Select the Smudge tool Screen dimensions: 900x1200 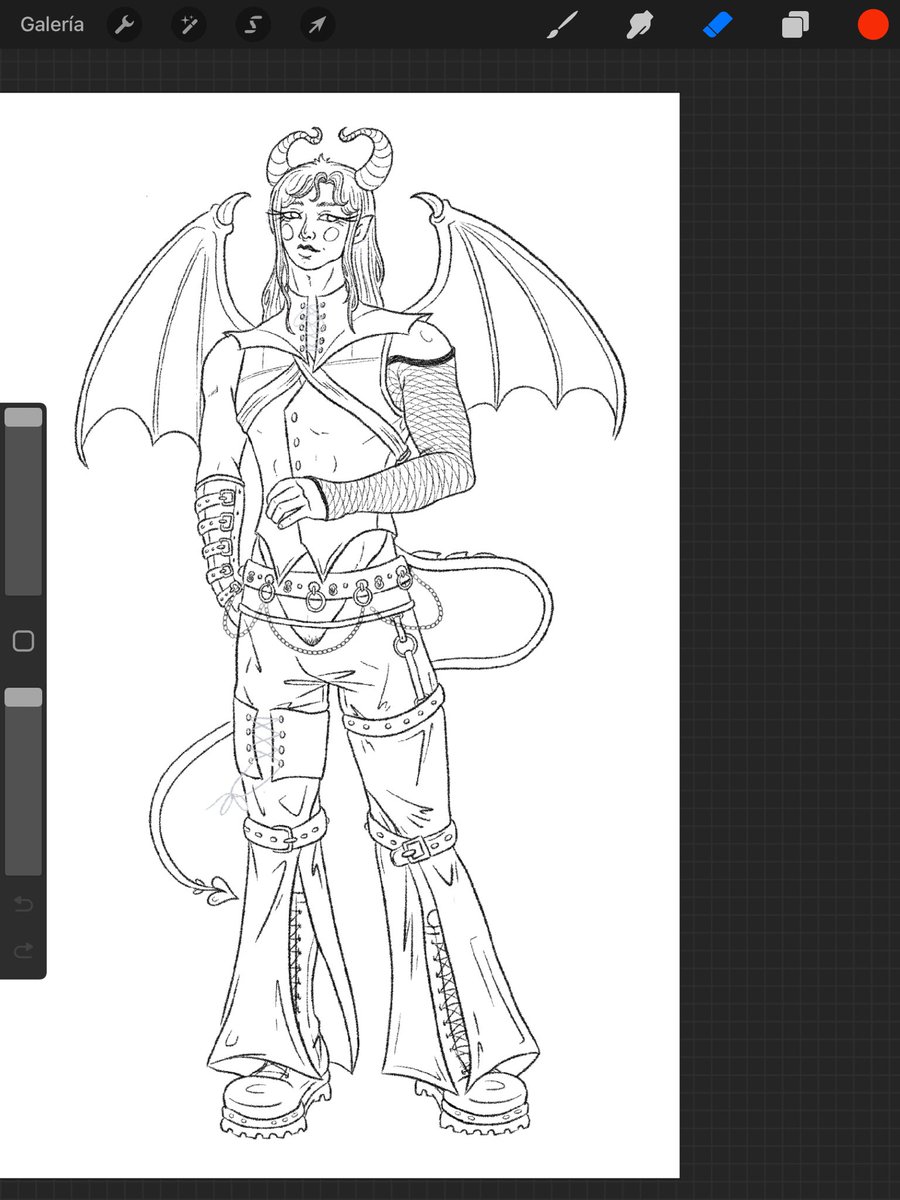(x=640, y=25)
